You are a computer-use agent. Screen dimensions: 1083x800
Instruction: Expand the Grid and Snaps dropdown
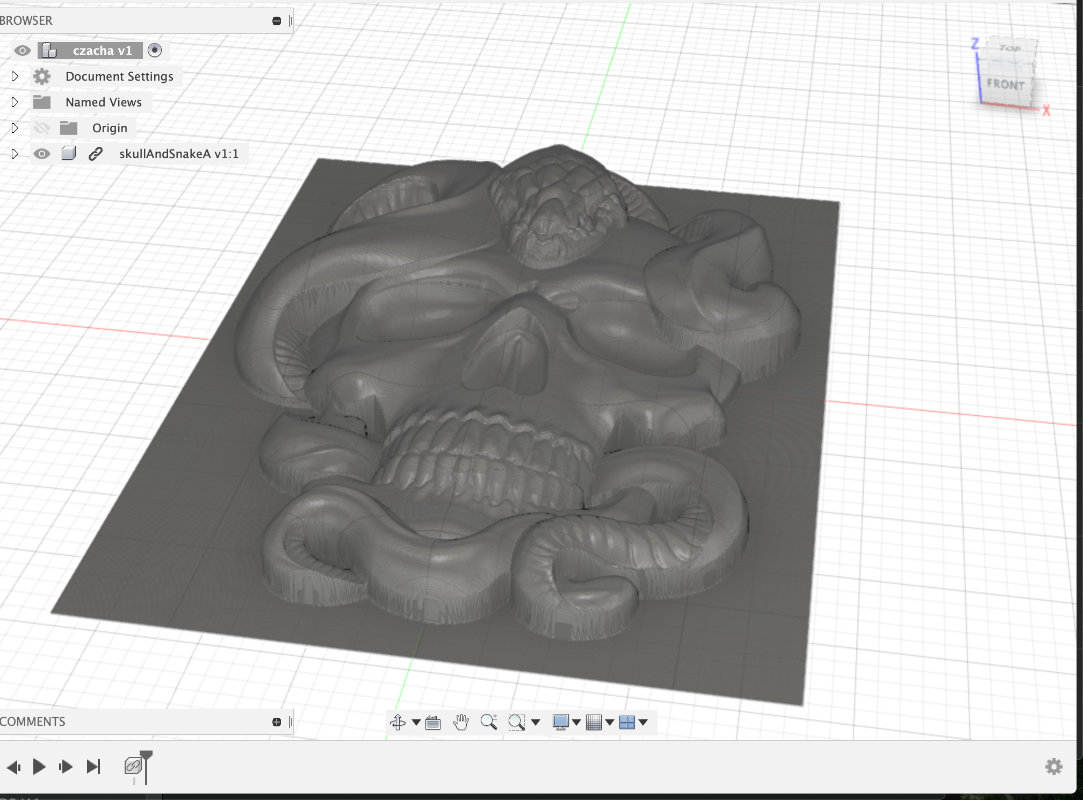click(609, 723)
